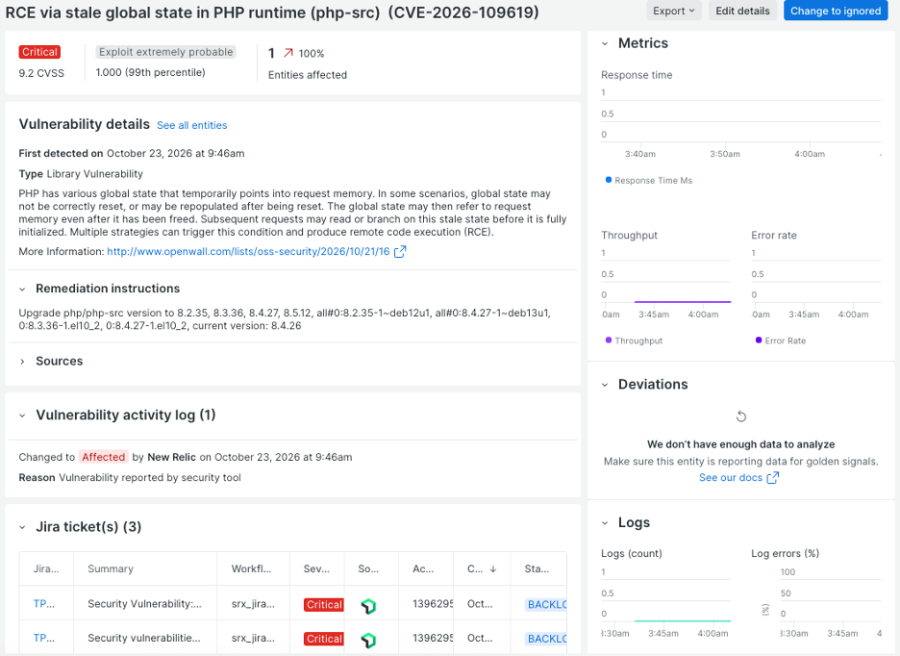Click Change to ignored button
Image resolution: width=900 pixels, height=656 pixels.
(x=835, y=11)
